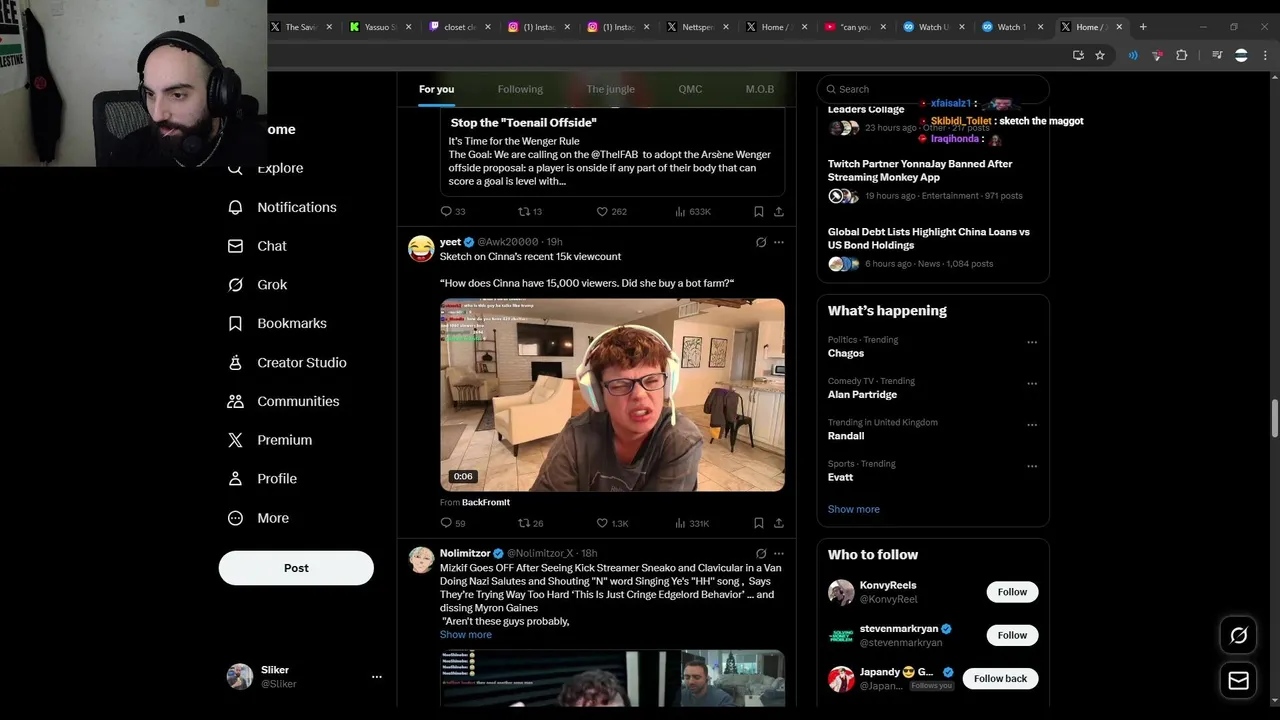Switch to the For you tab
Image resolution: width=1280 pixels, height=720 pixels.
[x=436, y=89]
